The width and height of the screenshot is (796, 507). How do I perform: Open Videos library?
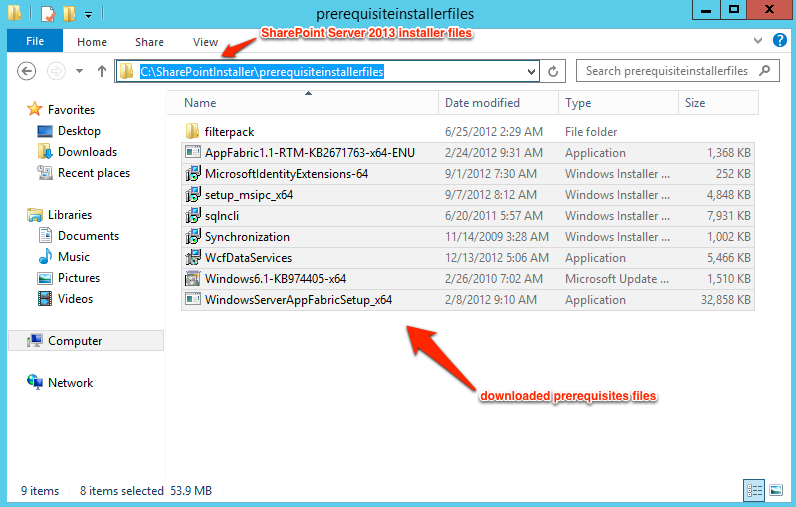[x=75, y=299]
